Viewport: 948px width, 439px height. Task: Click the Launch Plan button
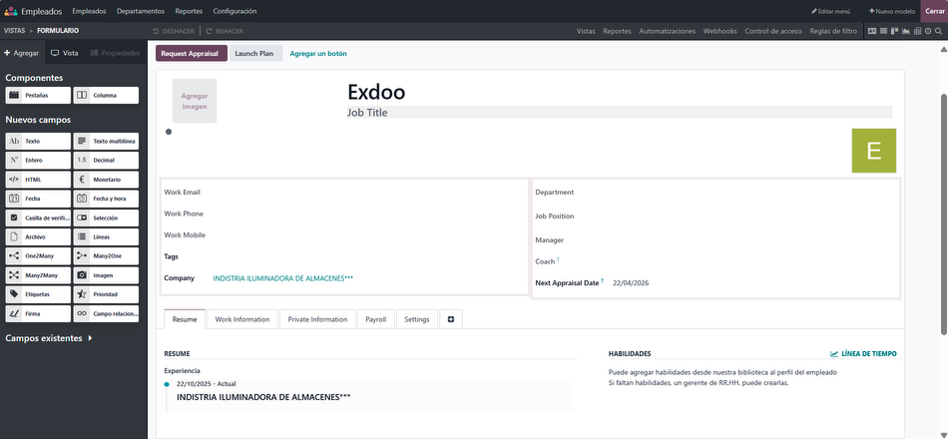click(x=255, y=53)
